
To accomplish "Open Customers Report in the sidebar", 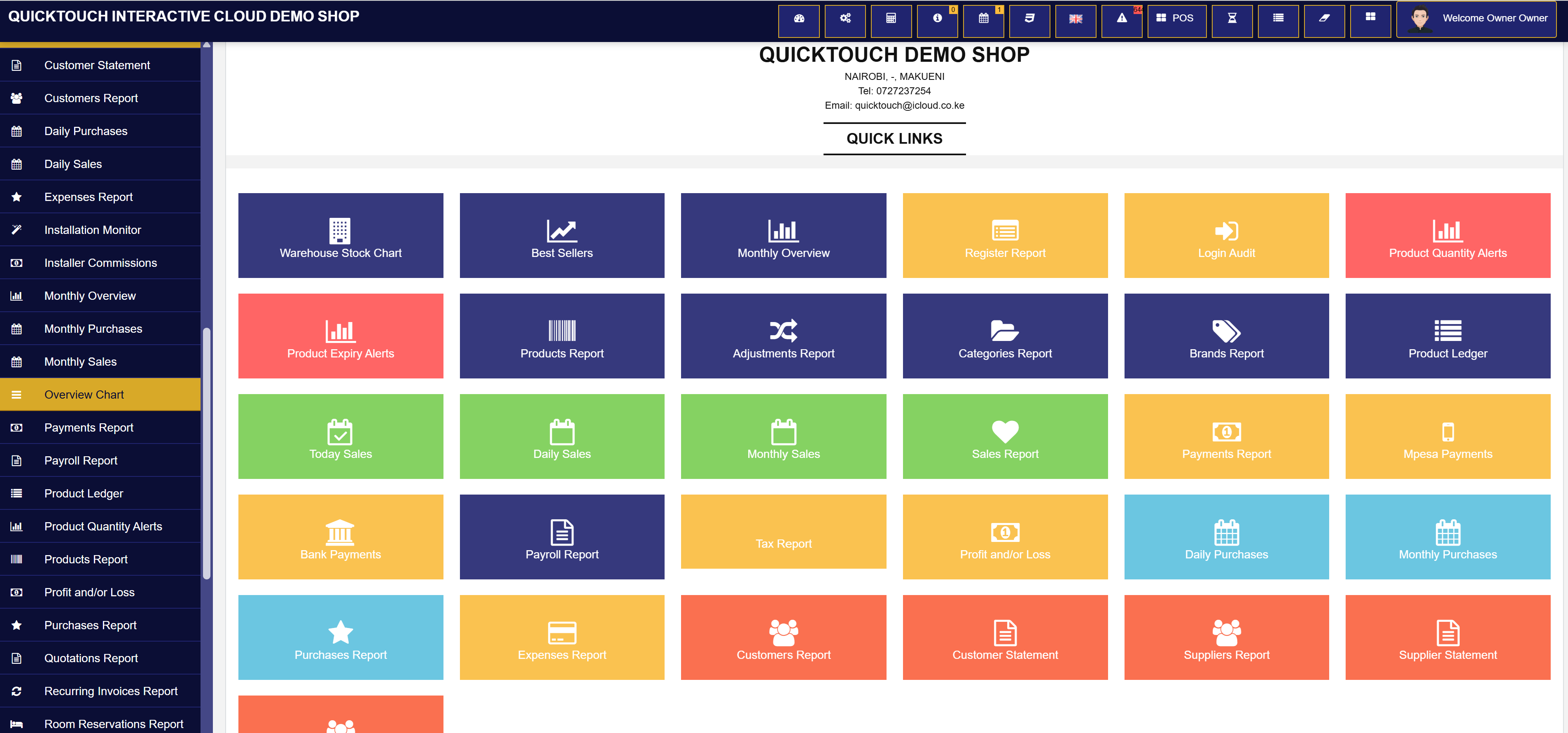I will [100, 98].
